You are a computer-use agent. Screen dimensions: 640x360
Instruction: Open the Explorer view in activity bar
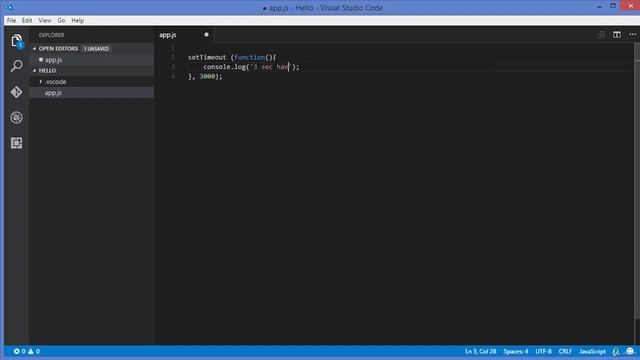point(16,41)
